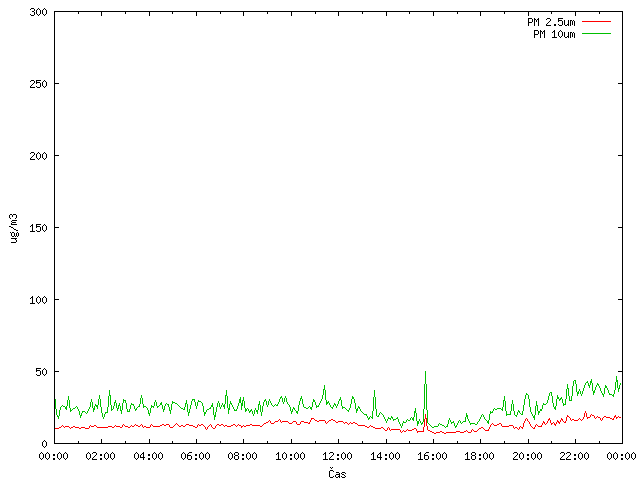This screenshot has height=480, width=640.
Task: Click the 16:00 time label
Action: point(432,456)
